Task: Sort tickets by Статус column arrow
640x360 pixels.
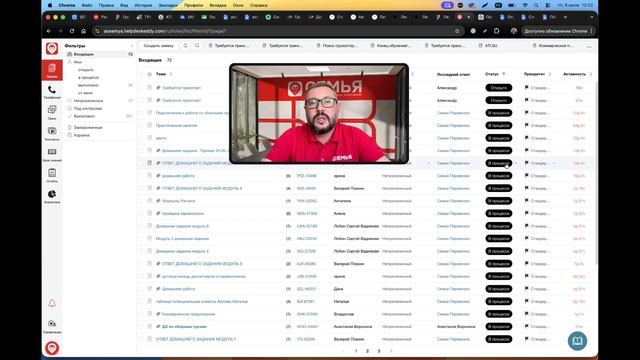Action: coord(504,74)
